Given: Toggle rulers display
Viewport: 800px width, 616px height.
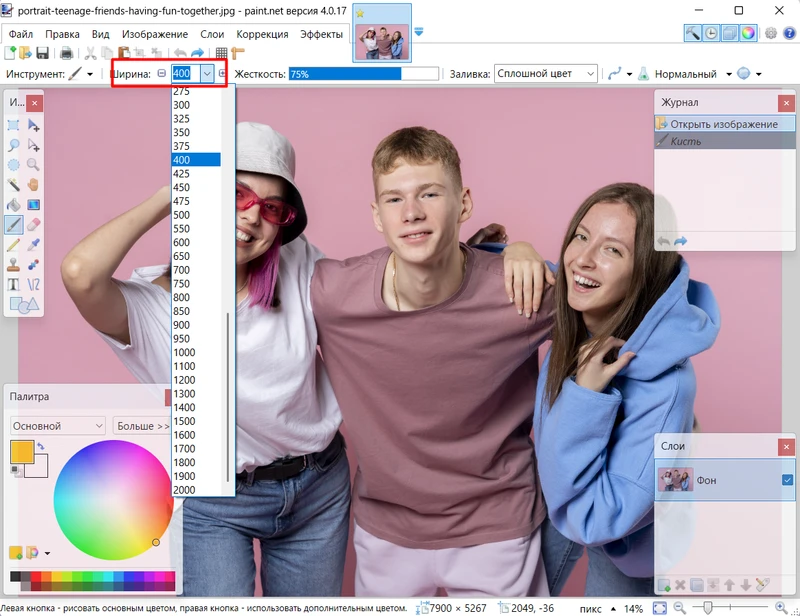Looking at the screenshot, I should (238, 53).
